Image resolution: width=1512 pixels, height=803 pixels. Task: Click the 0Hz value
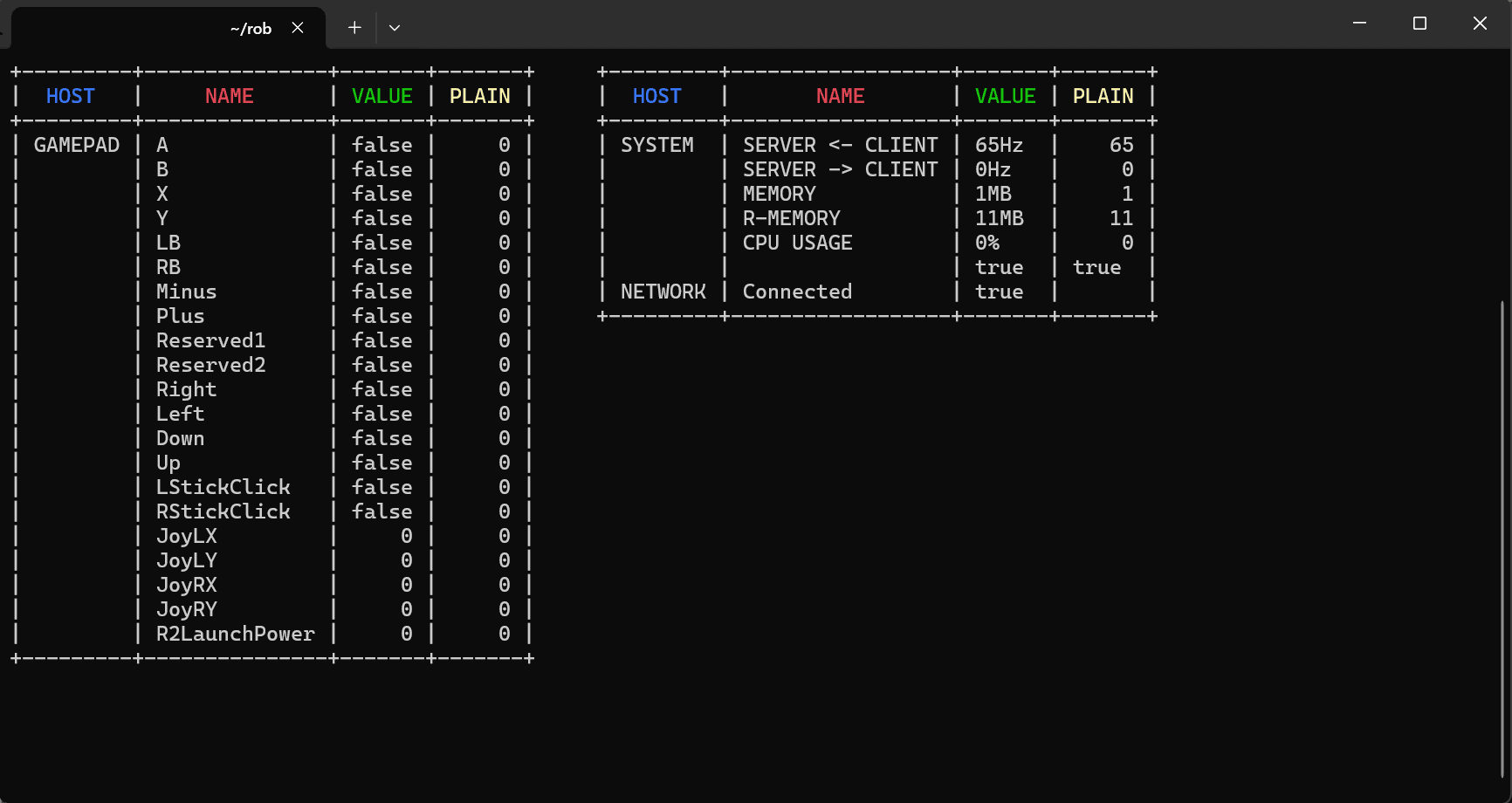[993, 169]
